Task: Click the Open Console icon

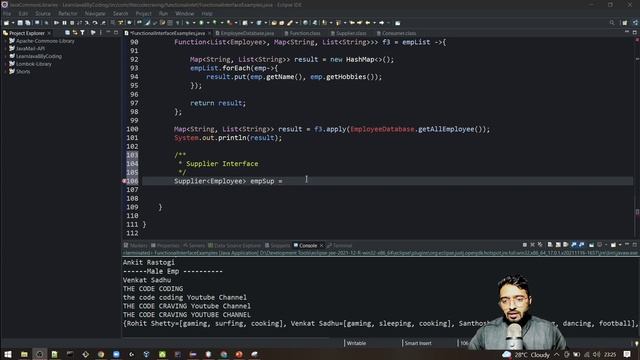Action: (x=613, y=245)
